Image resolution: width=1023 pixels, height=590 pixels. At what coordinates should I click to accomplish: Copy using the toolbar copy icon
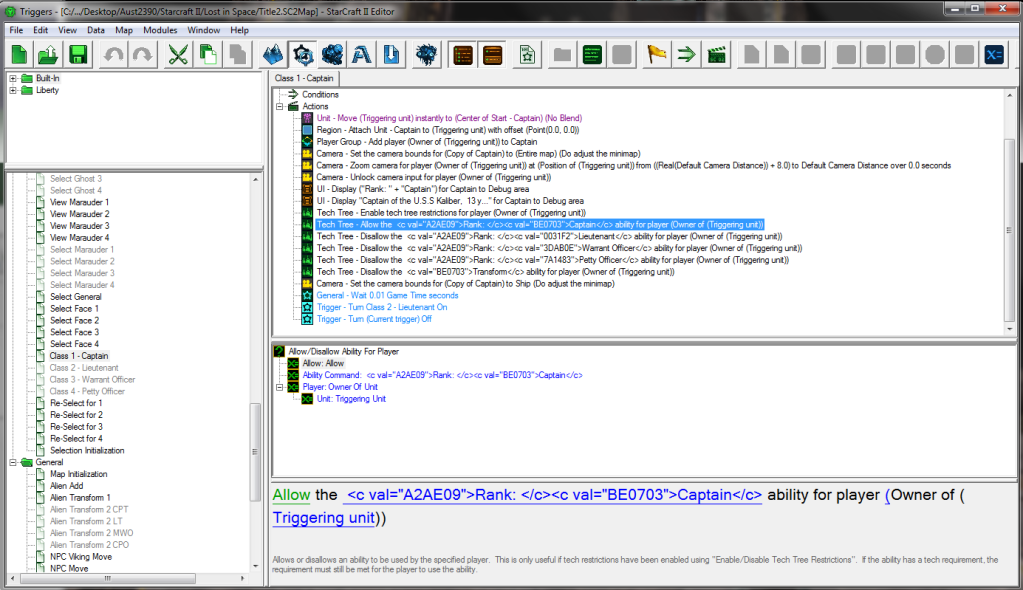[208, 55]
